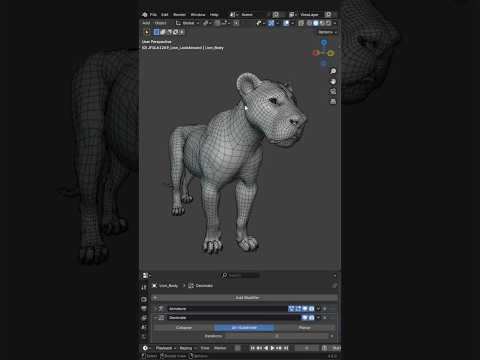Toggle the gizmo visibility button

click(x=271, y=23)
